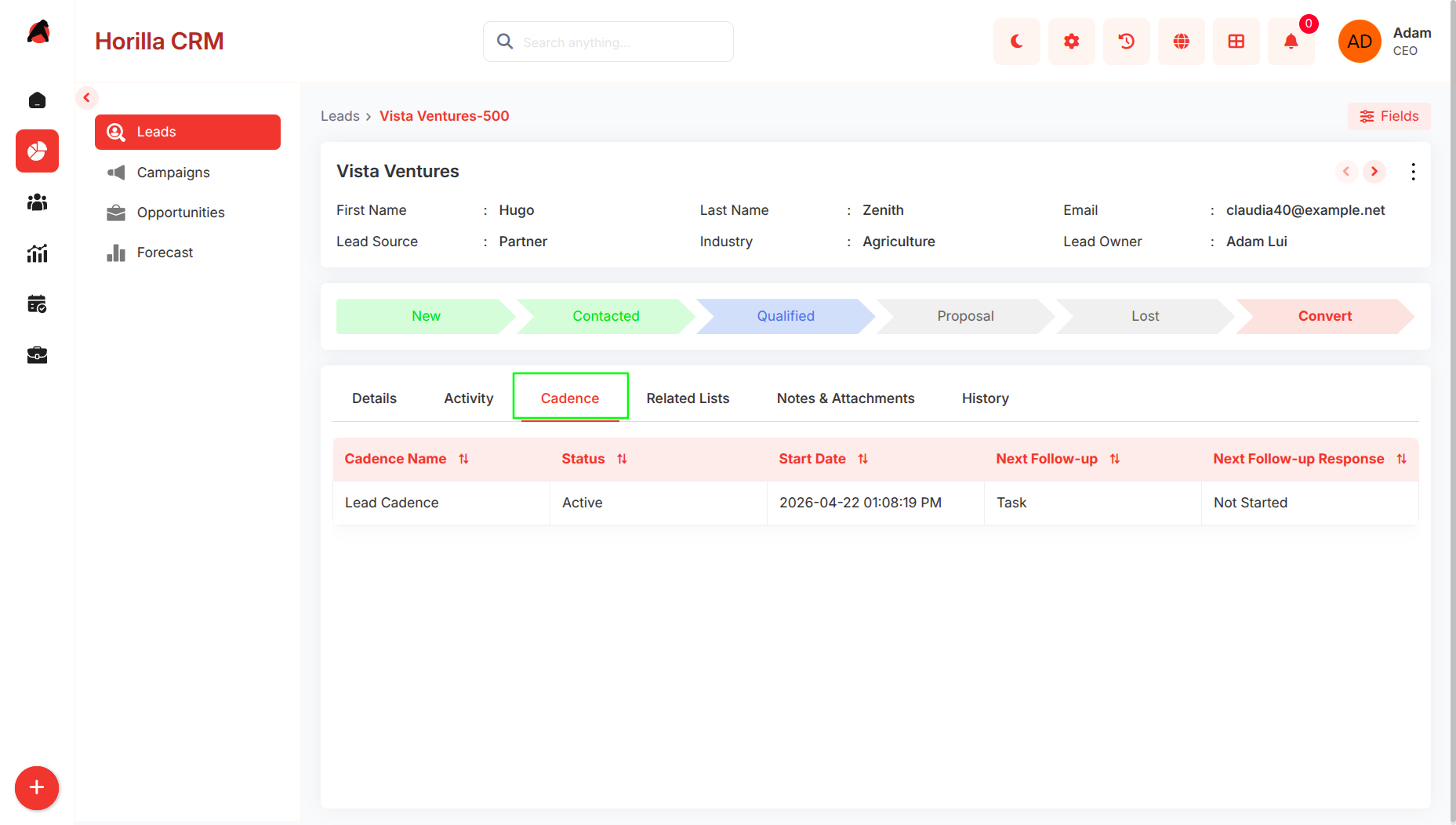Image resolution: width=1456 pixels, height=825 pixels.
Task: Switch to the Related Lists tab
Action: [688, 398]
